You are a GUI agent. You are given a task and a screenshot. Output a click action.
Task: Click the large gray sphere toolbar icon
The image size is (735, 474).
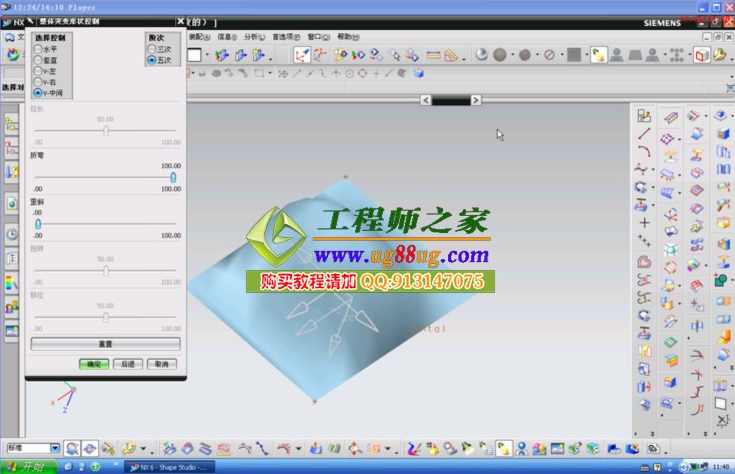click(500, 55)
